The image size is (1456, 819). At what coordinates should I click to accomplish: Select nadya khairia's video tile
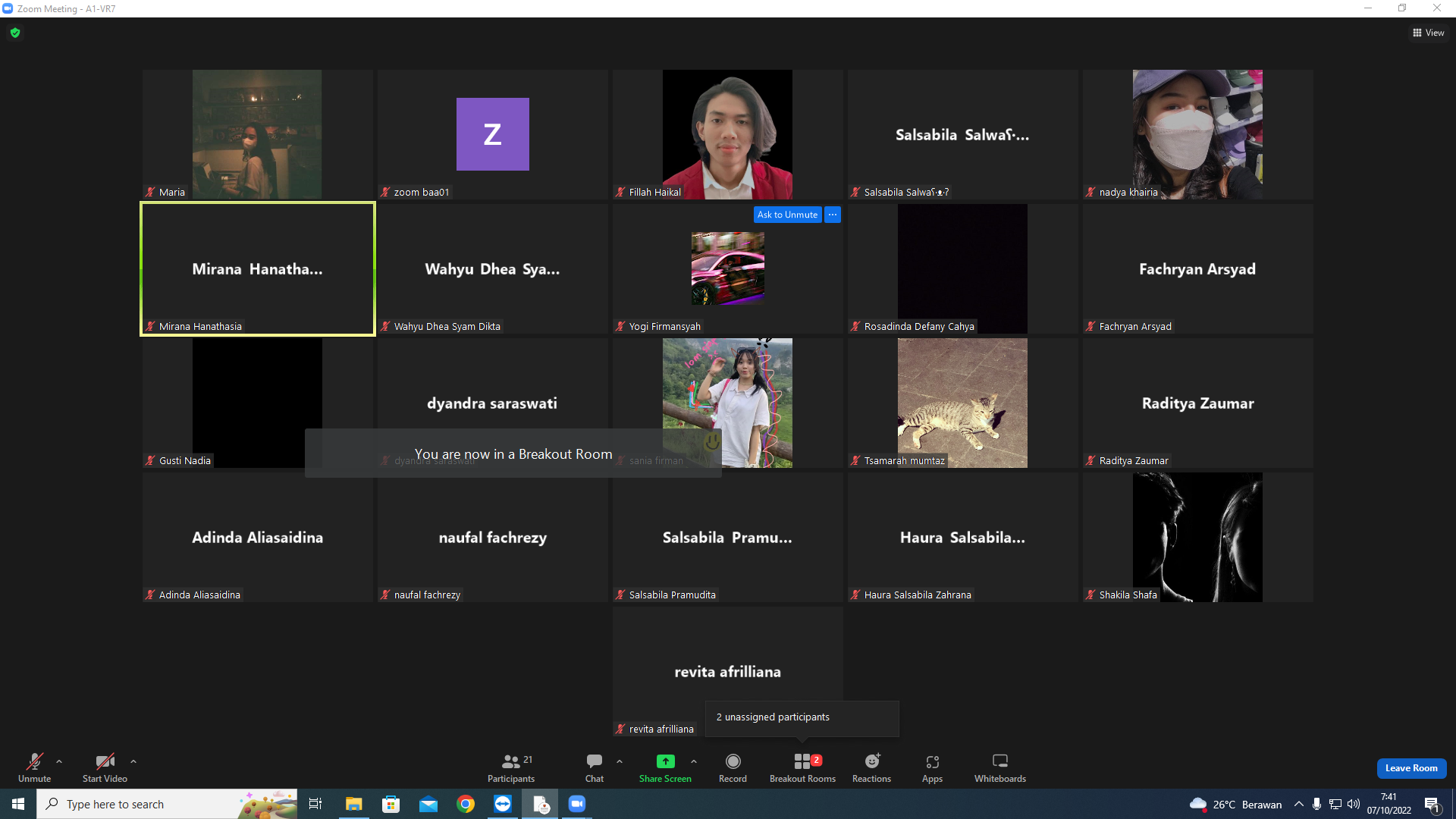[1197, 134]
